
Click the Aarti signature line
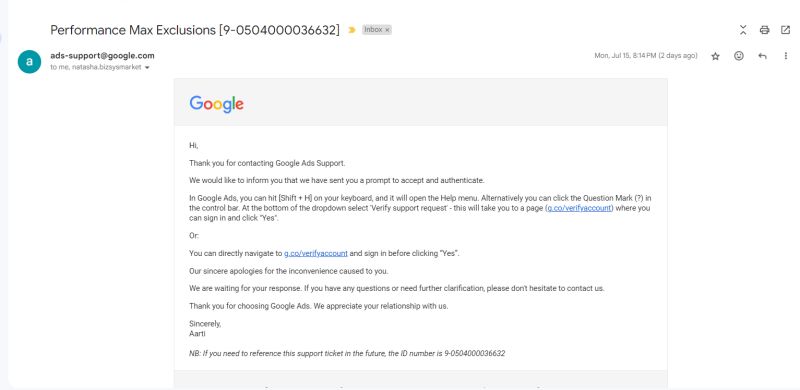(197, 334)
